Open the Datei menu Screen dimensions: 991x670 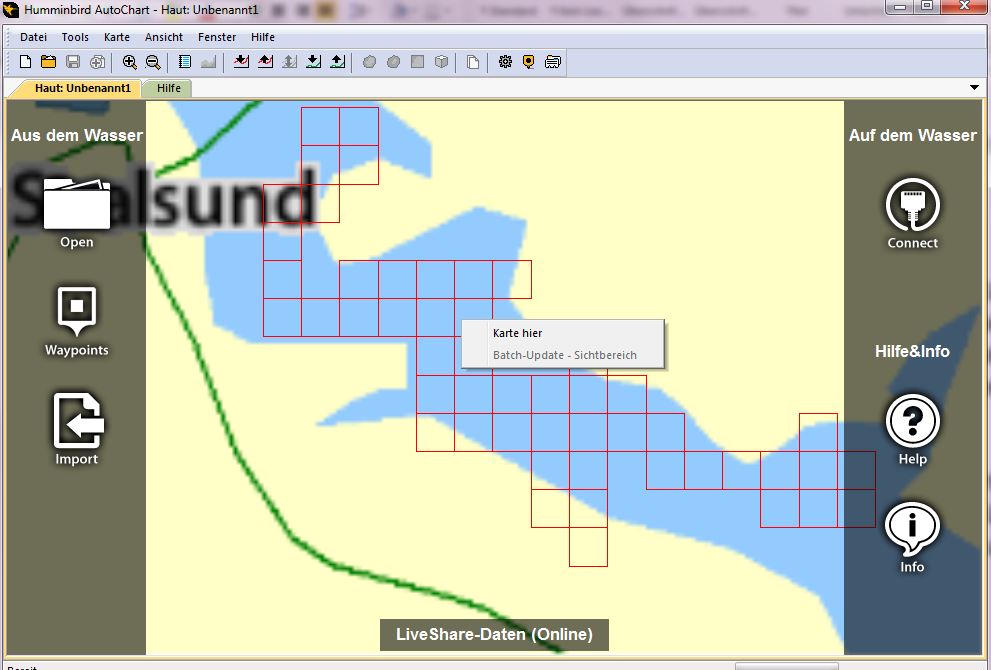coord(33,37)
